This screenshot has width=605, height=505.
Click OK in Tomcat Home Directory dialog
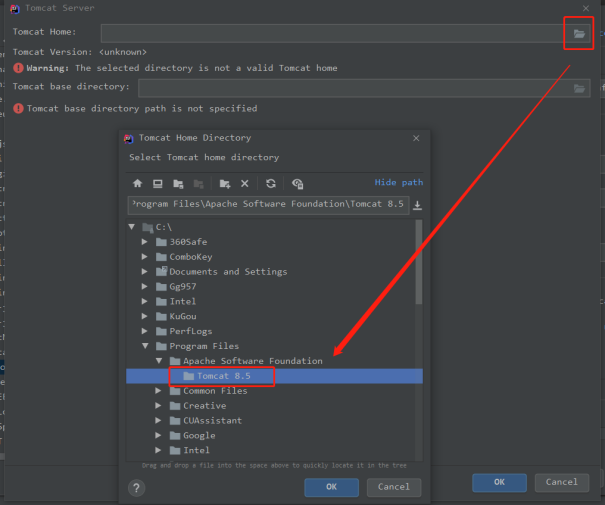[x=331, y=487]
